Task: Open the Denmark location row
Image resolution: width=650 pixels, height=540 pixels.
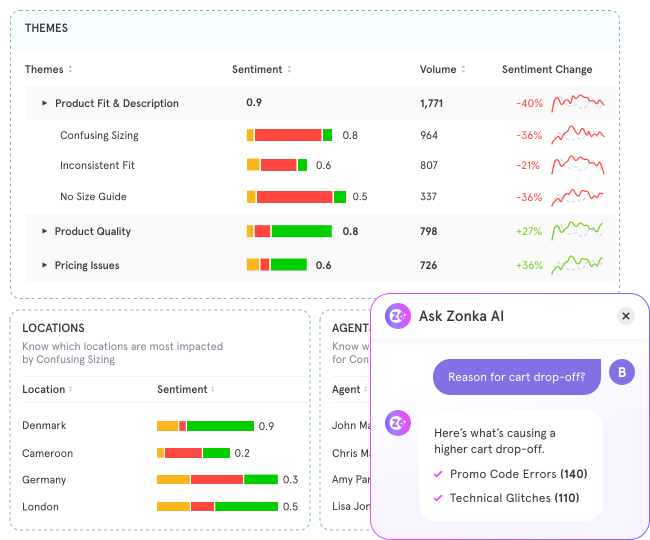Action: coord(44,426)
